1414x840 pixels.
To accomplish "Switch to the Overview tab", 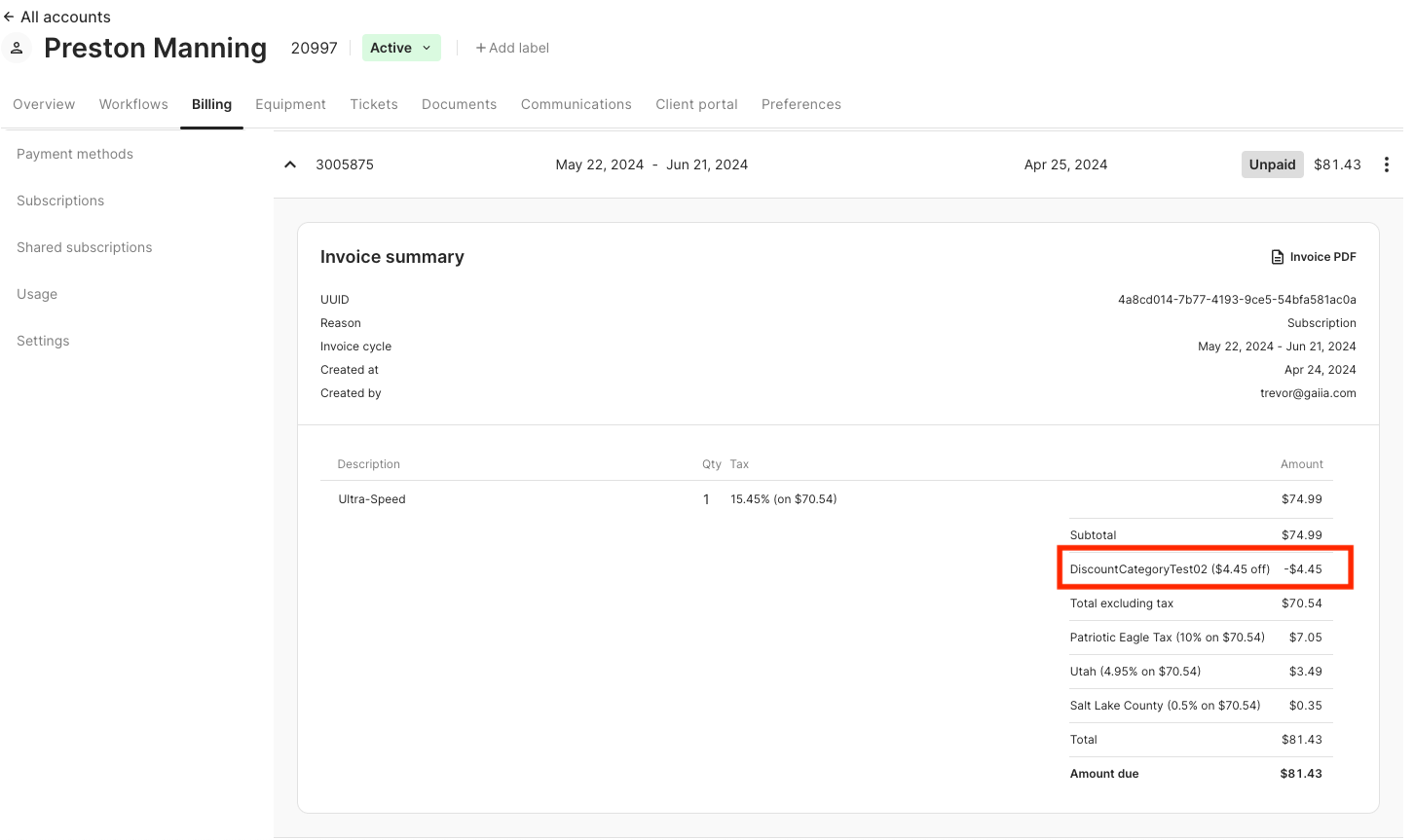I will click(x=44, y=104).
